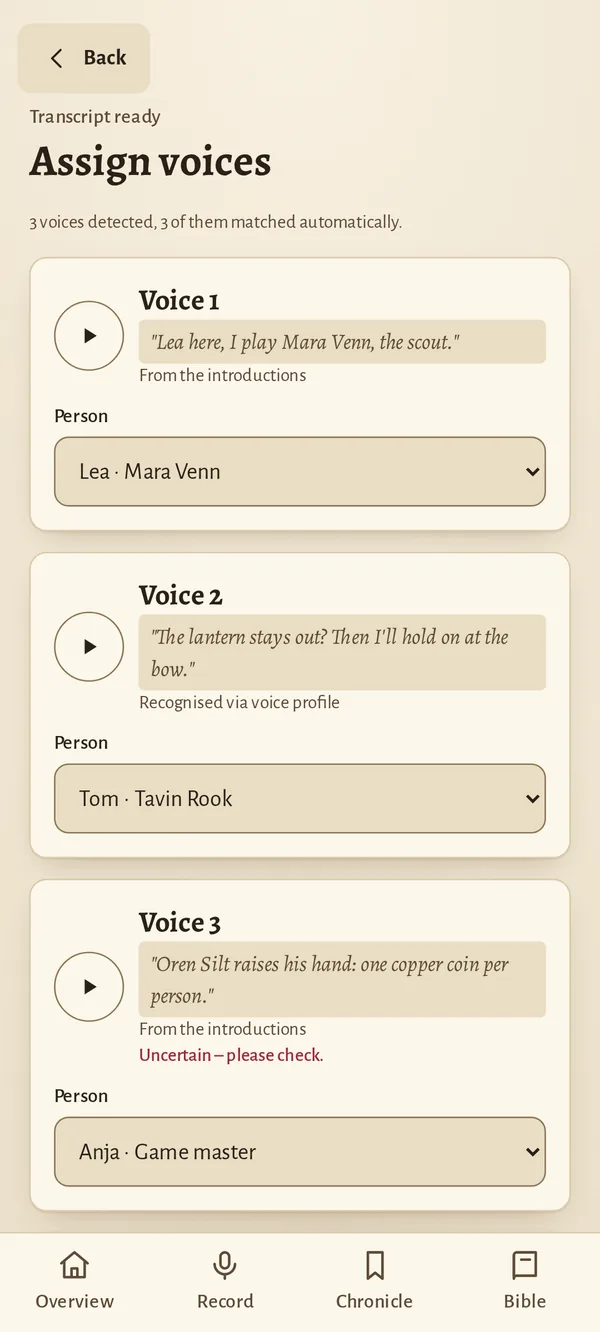Viewport: 600px width, 1332px height.
Task: Play the Voice 3 audio sample
Action: point(89,987)
